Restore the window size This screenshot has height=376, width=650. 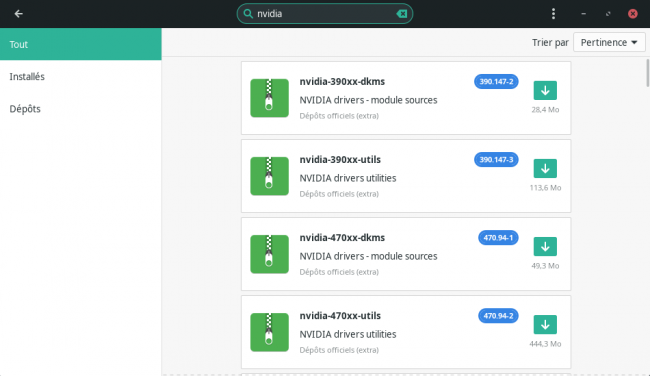[x=608, y=14]
